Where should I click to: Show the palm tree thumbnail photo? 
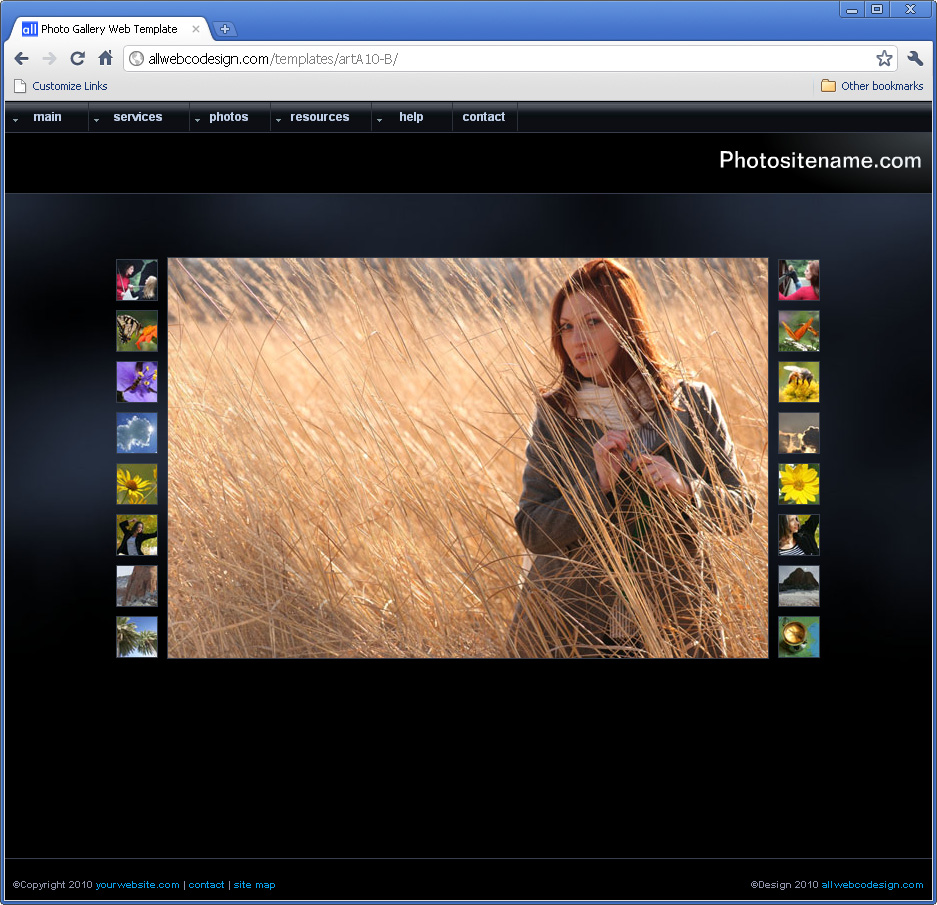tap(137, 637)
